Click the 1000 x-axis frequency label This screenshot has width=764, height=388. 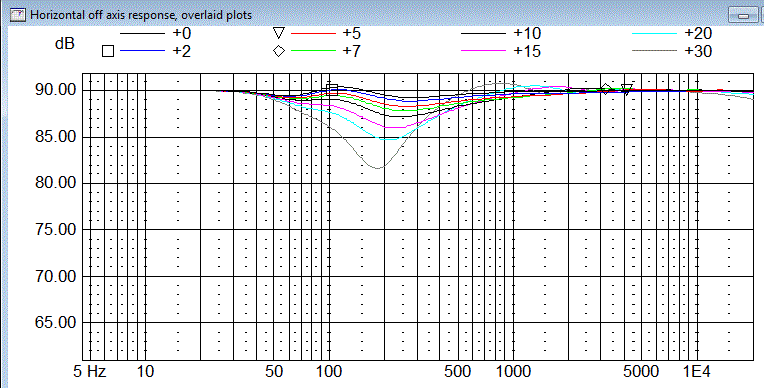(x=513, y=372)
